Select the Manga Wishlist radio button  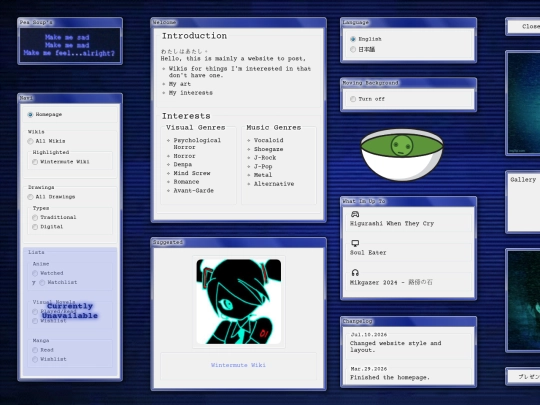coord(35,359)
